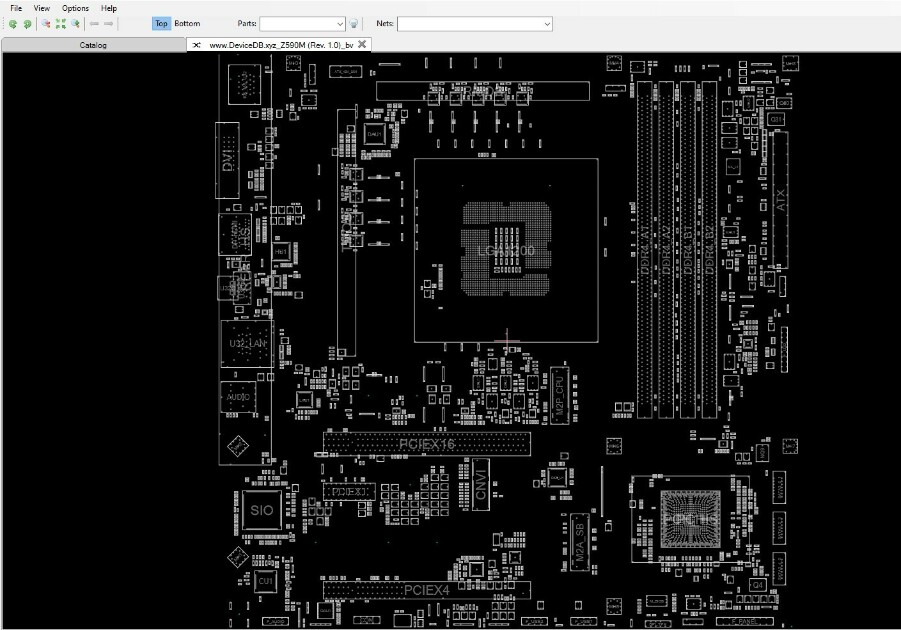Open the Options menu

(75, 8)
